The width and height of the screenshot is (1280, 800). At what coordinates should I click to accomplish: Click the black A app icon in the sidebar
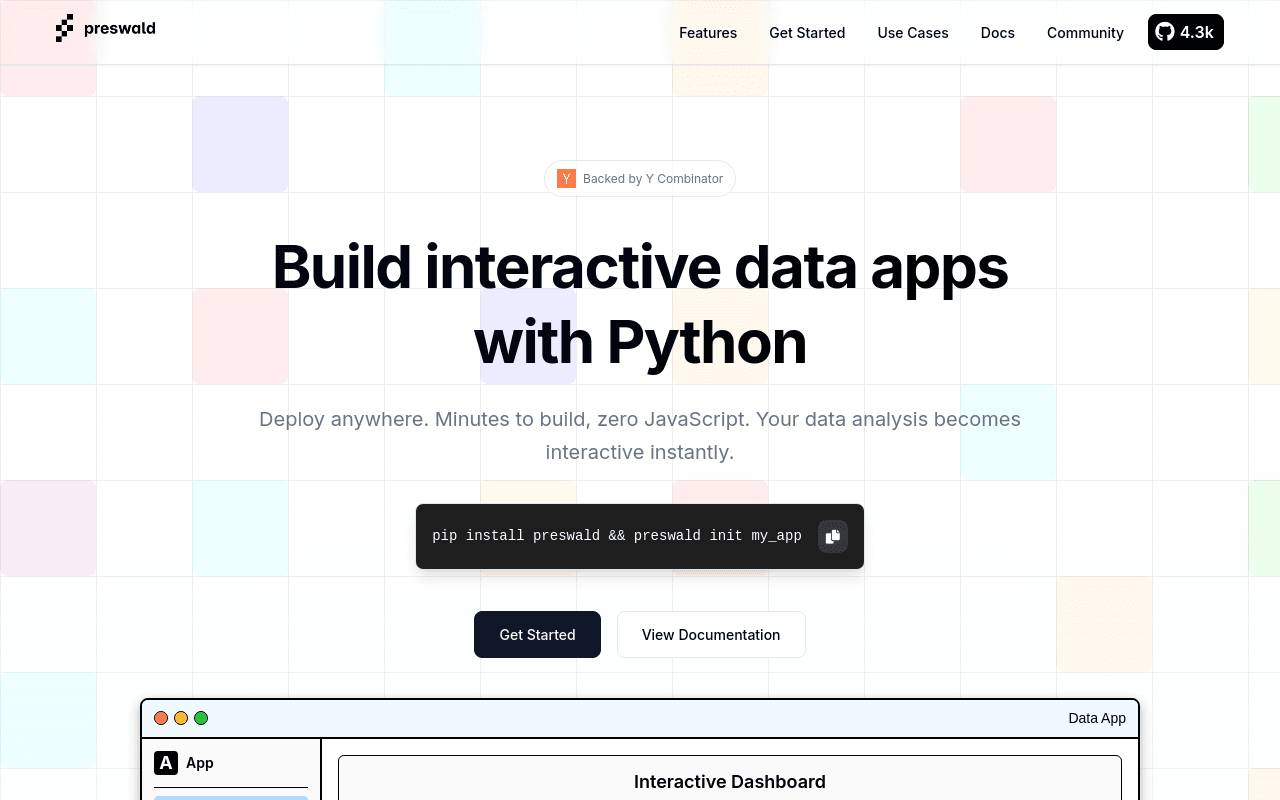166,763
